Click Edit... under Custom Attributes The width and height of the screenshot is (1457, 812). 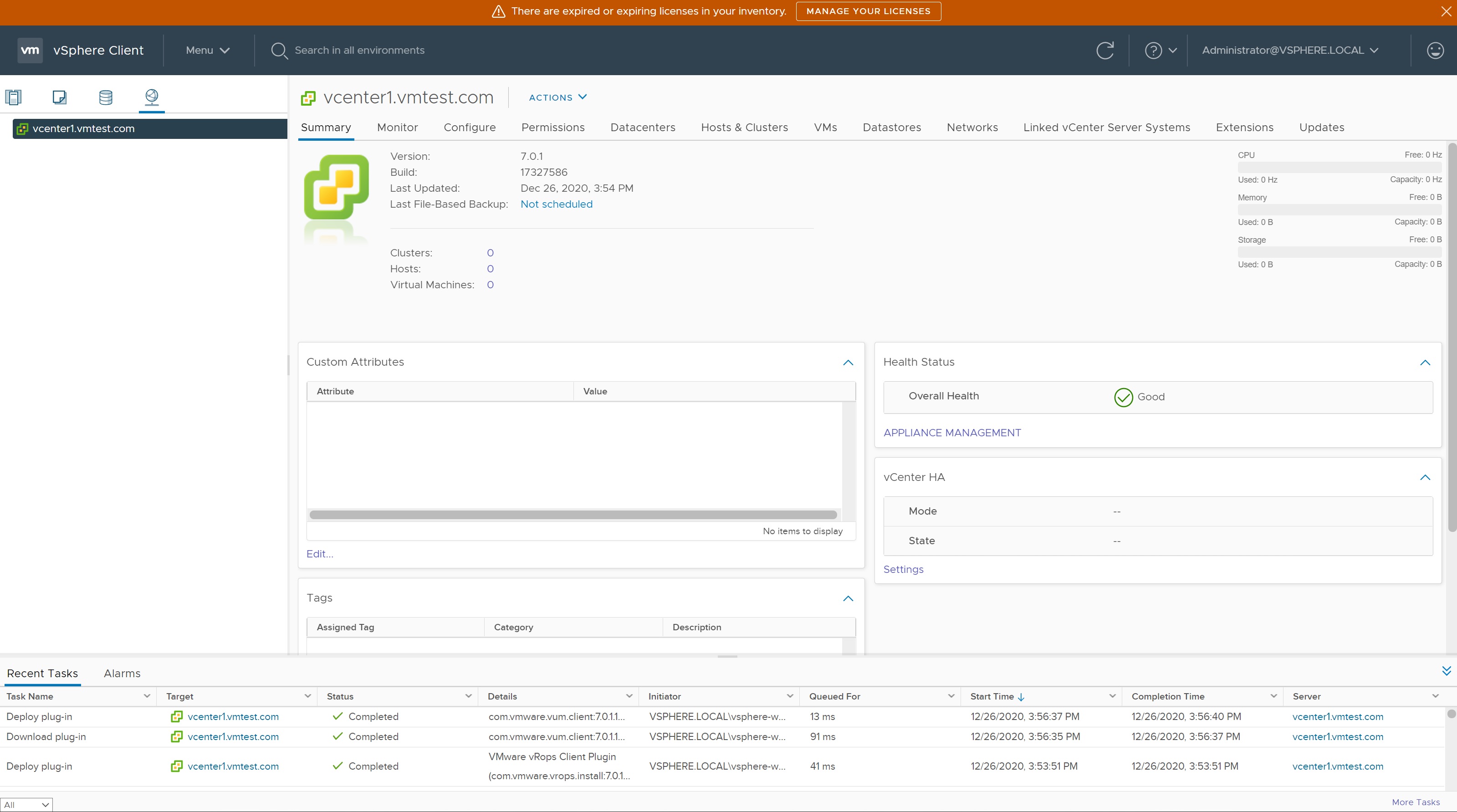point(320,554)
